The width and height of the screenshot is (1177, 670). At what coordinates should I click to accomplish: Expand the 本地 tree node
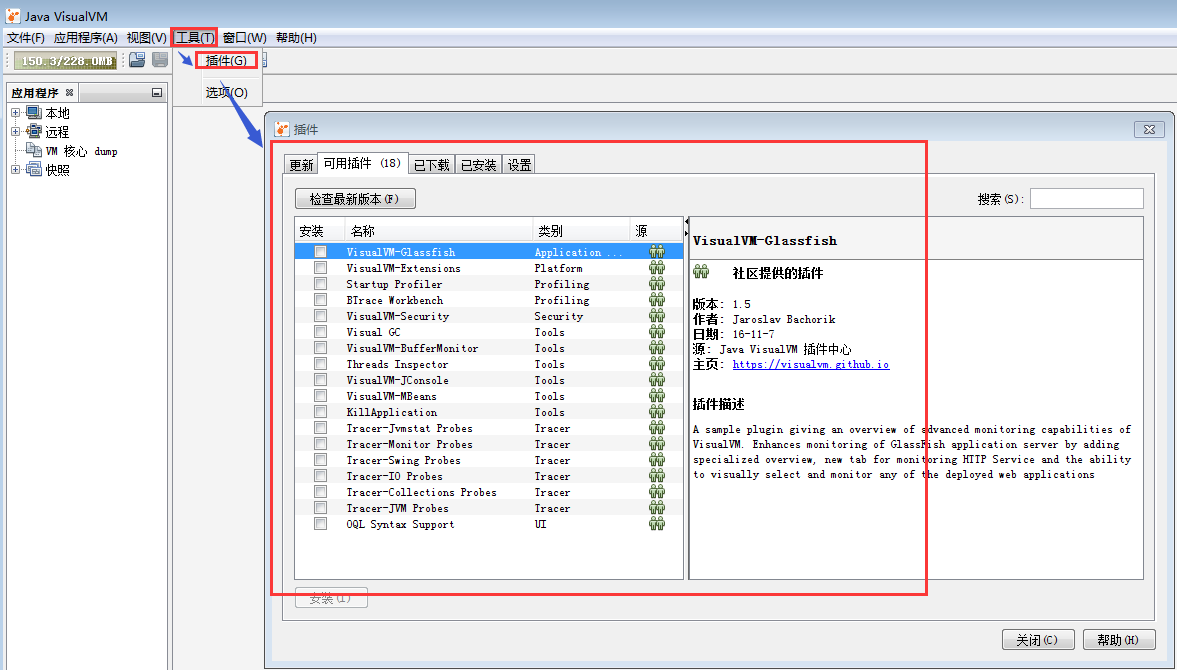pyautogui.click(x=15, y=113)
